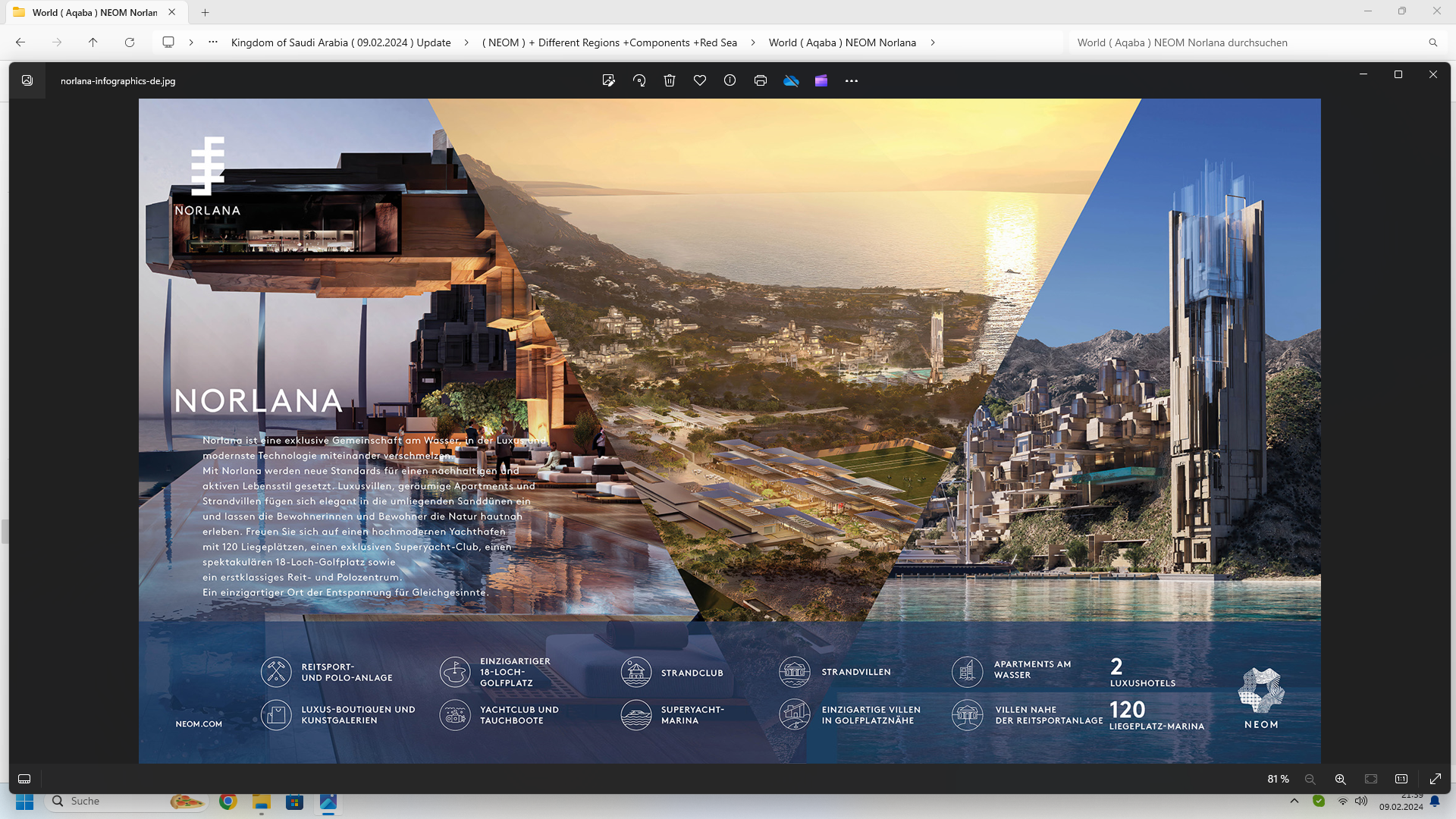Refresh the File Explorer folder
Viewport: 1456px width, 819px height.
point(130,42)
